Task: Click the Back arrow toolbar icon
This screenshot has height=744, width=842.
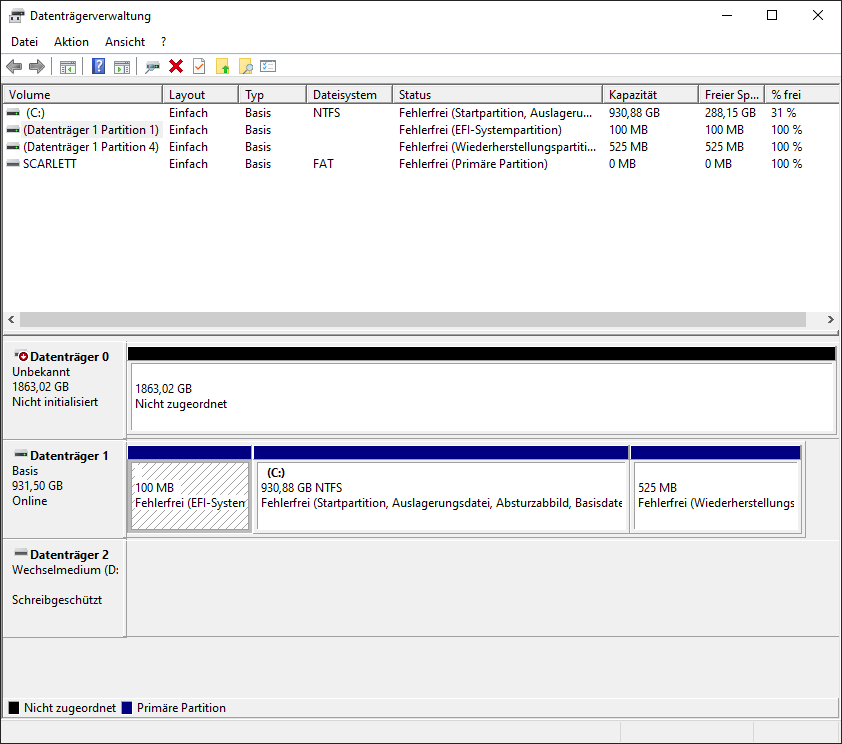Action: [14, 67]
